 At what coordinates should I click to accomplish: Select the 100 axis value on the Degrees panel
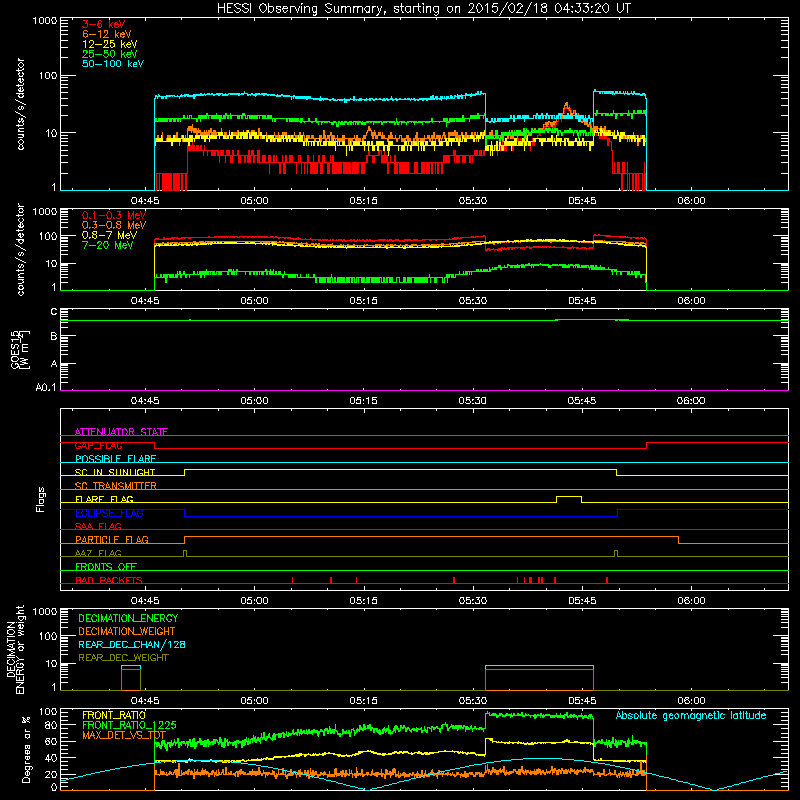(x=48, y=712)
